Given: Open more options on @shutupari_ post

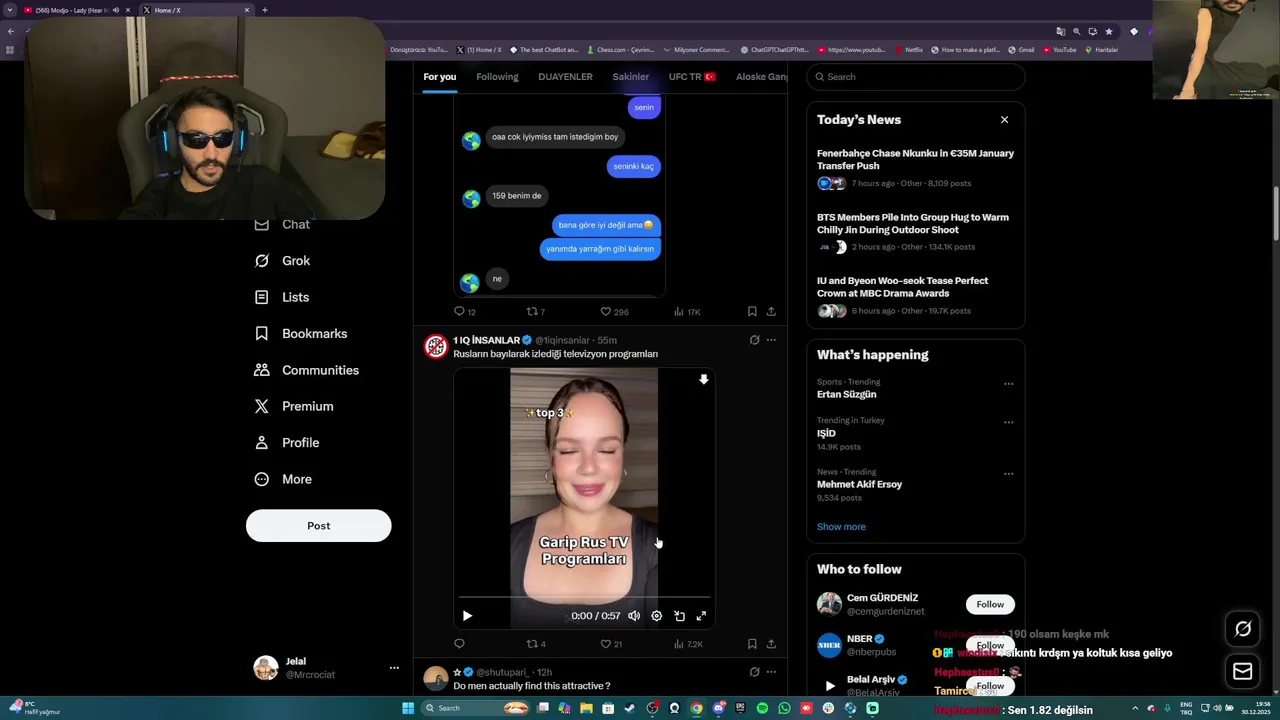Looking at the screenshot, I should pos(771,672).
